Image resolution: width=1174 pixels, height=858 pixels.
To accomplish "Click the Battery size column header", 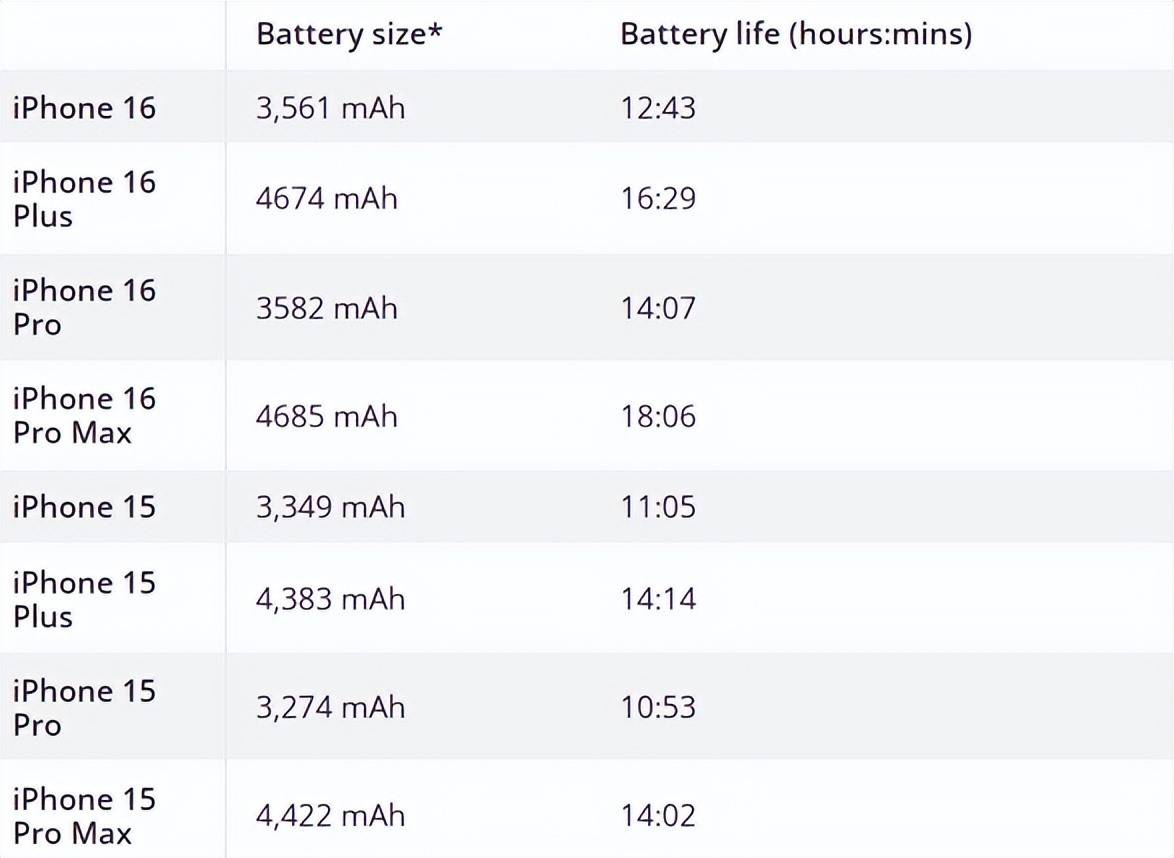I will [x=349, y=34].
